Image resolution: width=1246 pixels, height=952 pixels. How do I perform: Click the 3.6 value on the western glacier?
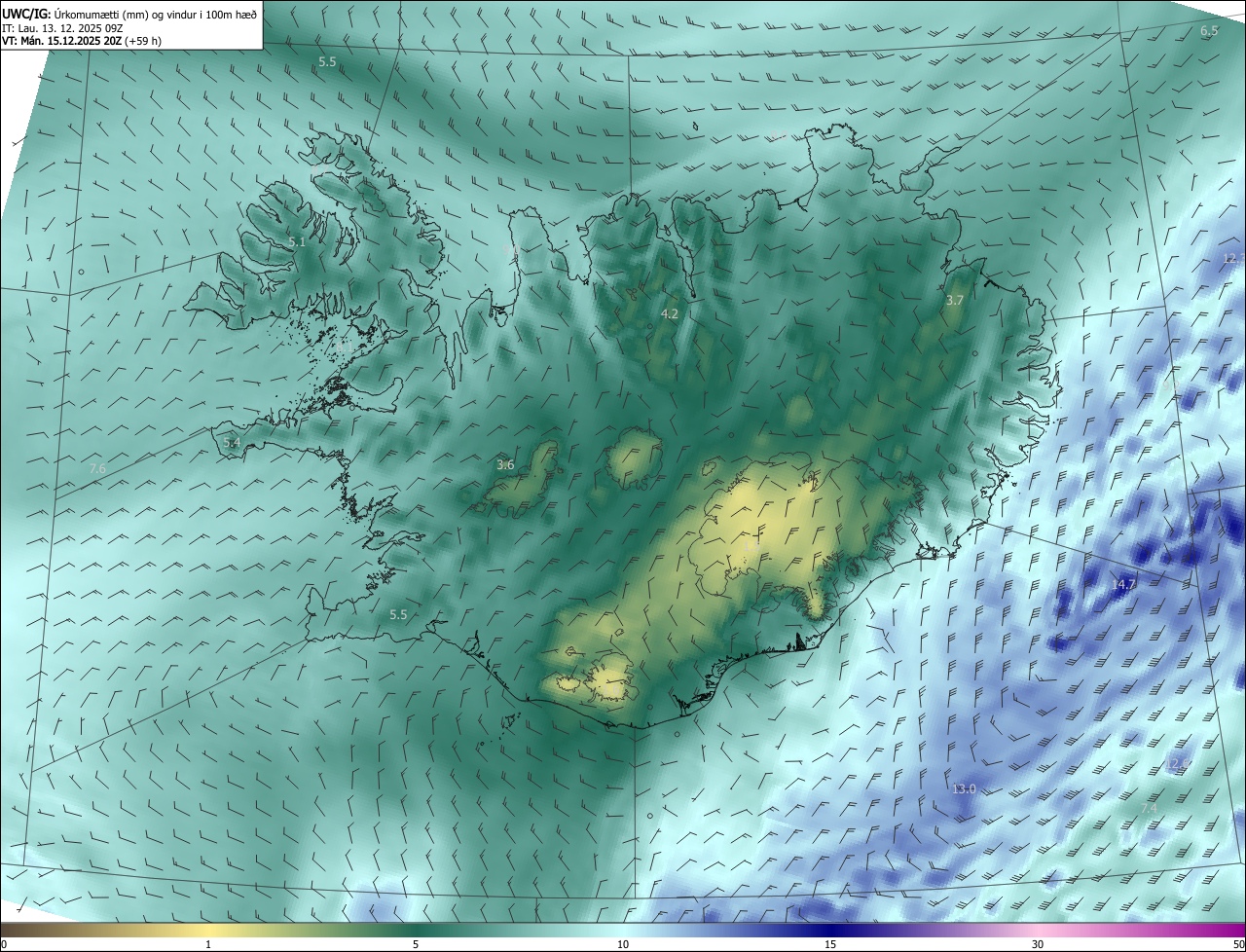click(x=505, y=465)
